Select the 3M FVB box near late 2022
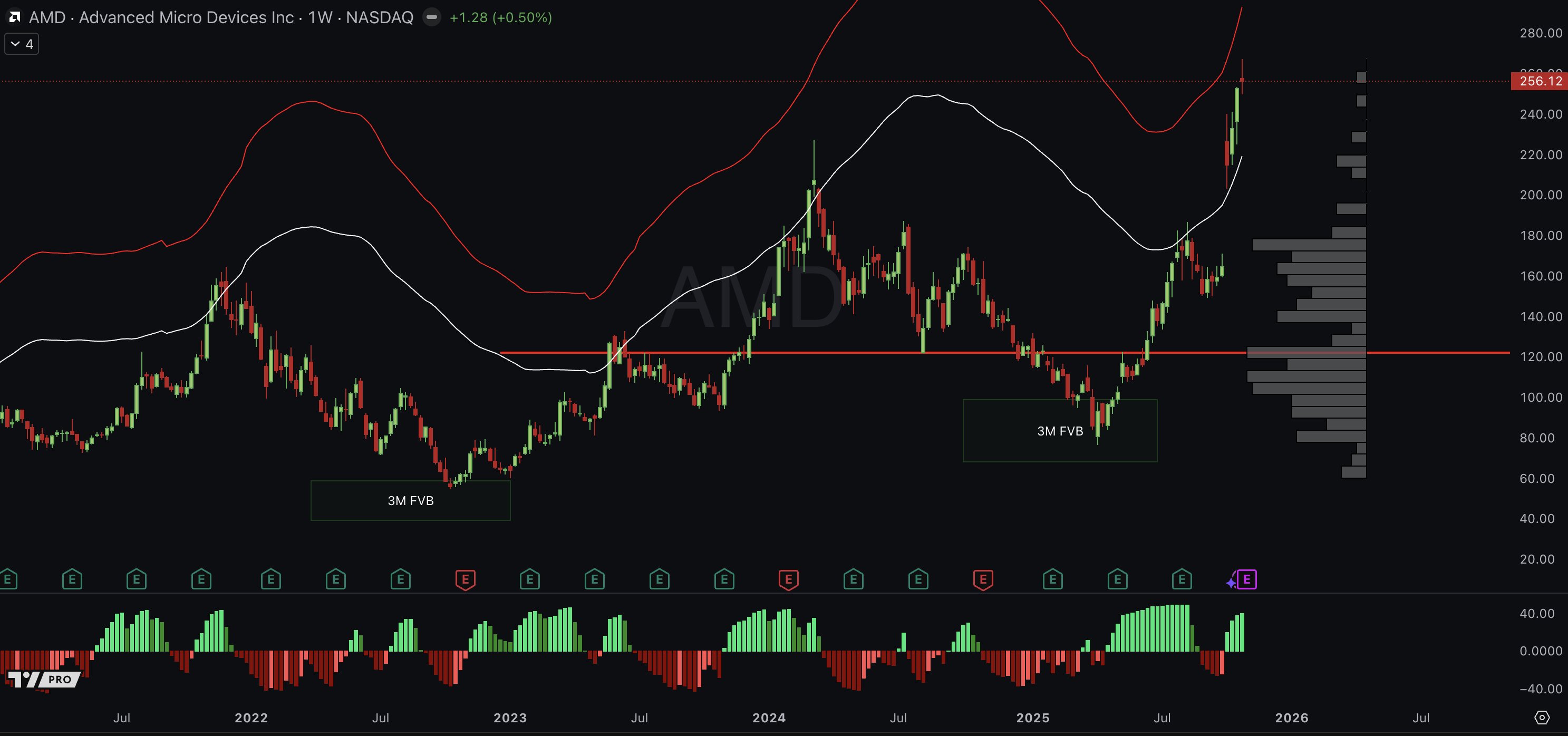 point(410,500)
